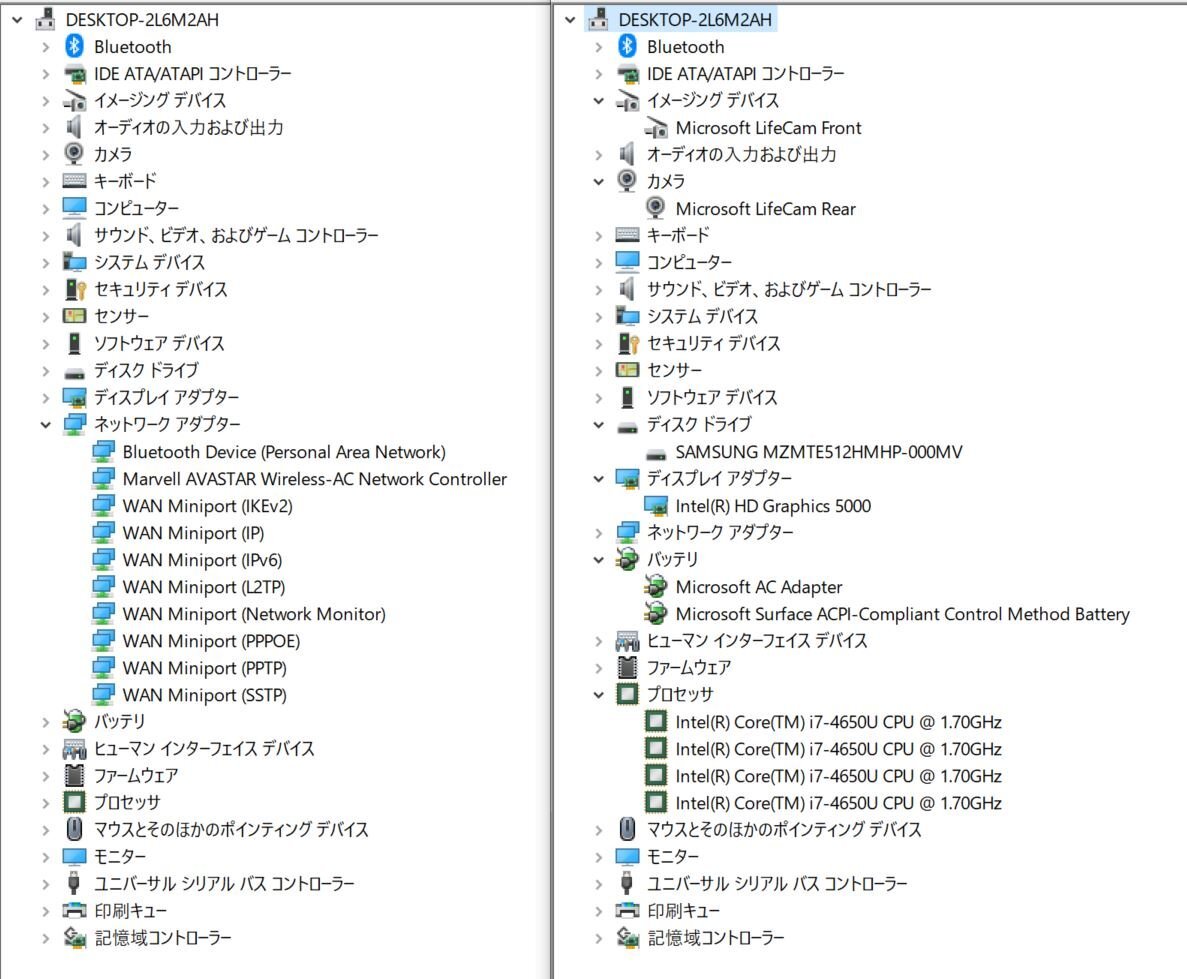The width and height of the screenshot is (1187, 979).
Task: Select Microsoft LifeCam Front device
Action: (x=768, y=128)
